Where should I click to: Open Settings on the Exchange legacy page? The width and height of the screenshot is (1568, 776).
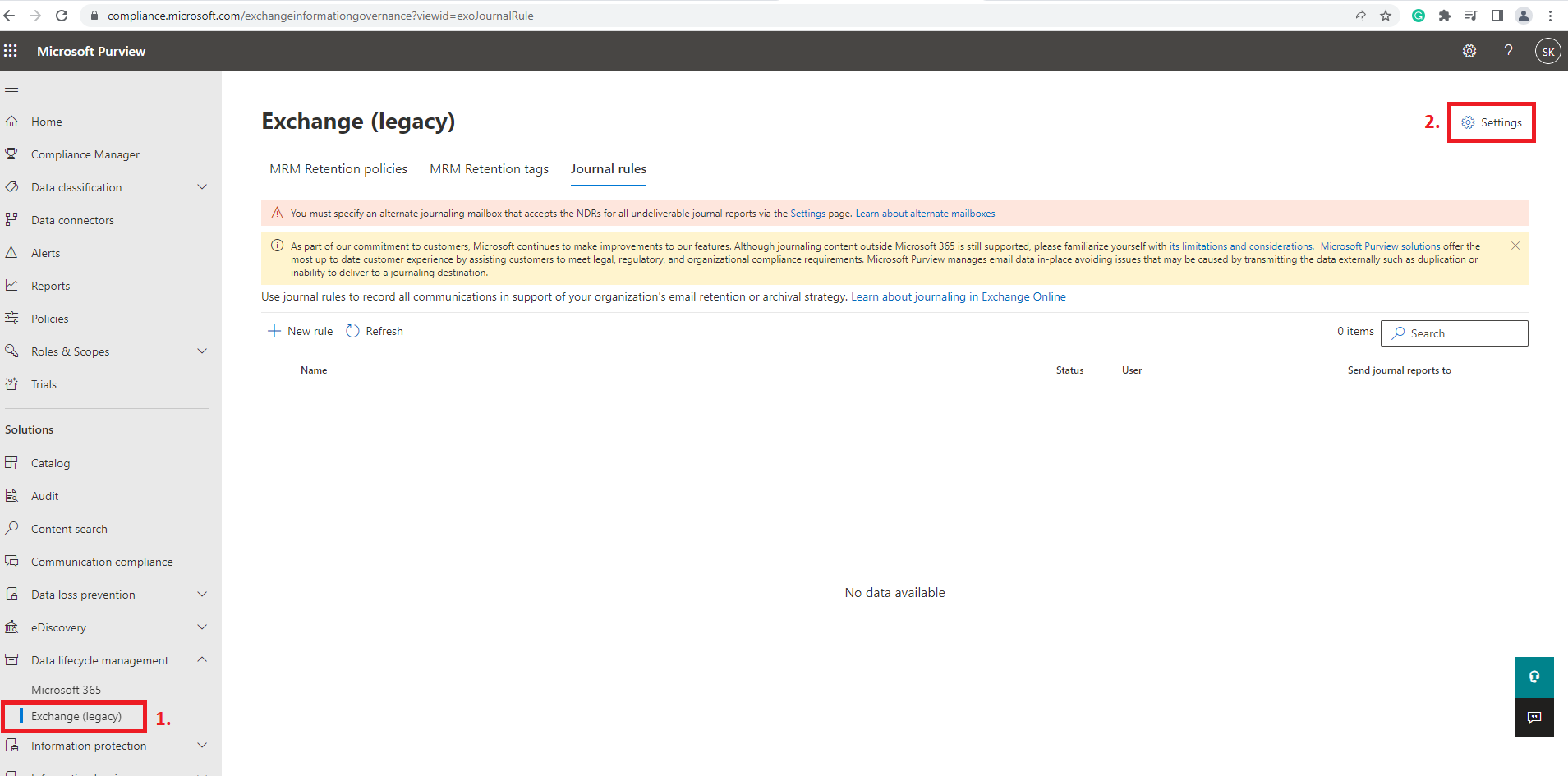pos(1492,122)
